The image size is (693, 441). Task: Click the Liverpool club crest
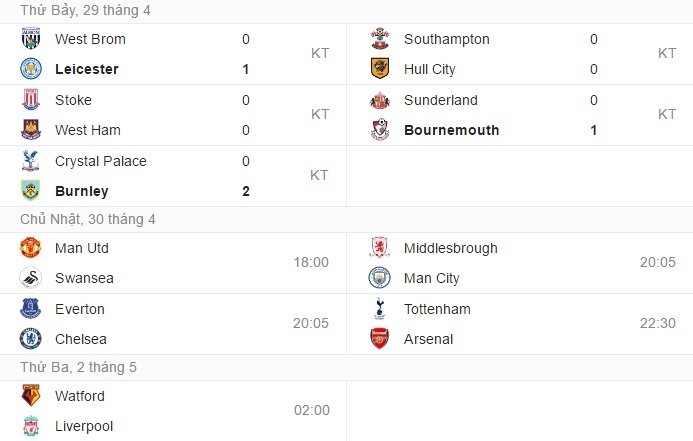[x=31, y=426]
